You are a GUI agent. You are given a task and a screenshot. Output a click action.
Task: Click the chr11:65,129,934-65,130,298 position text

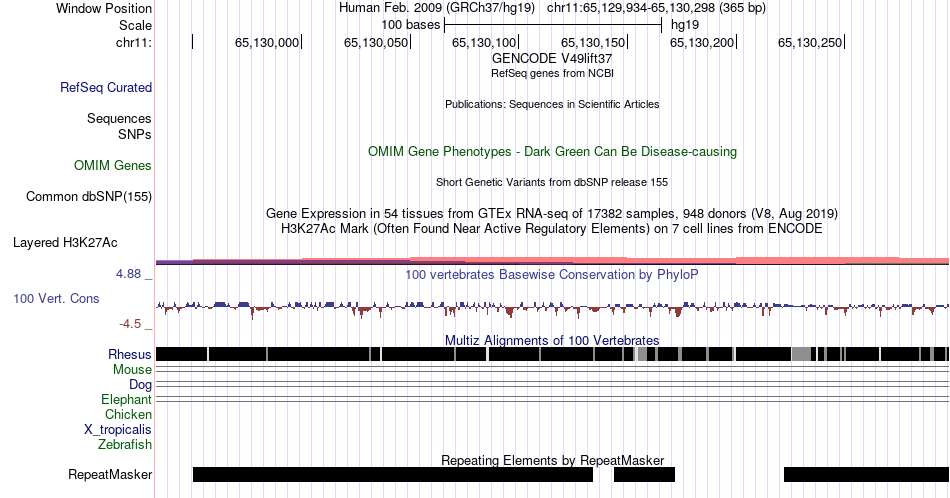(656, 8)
